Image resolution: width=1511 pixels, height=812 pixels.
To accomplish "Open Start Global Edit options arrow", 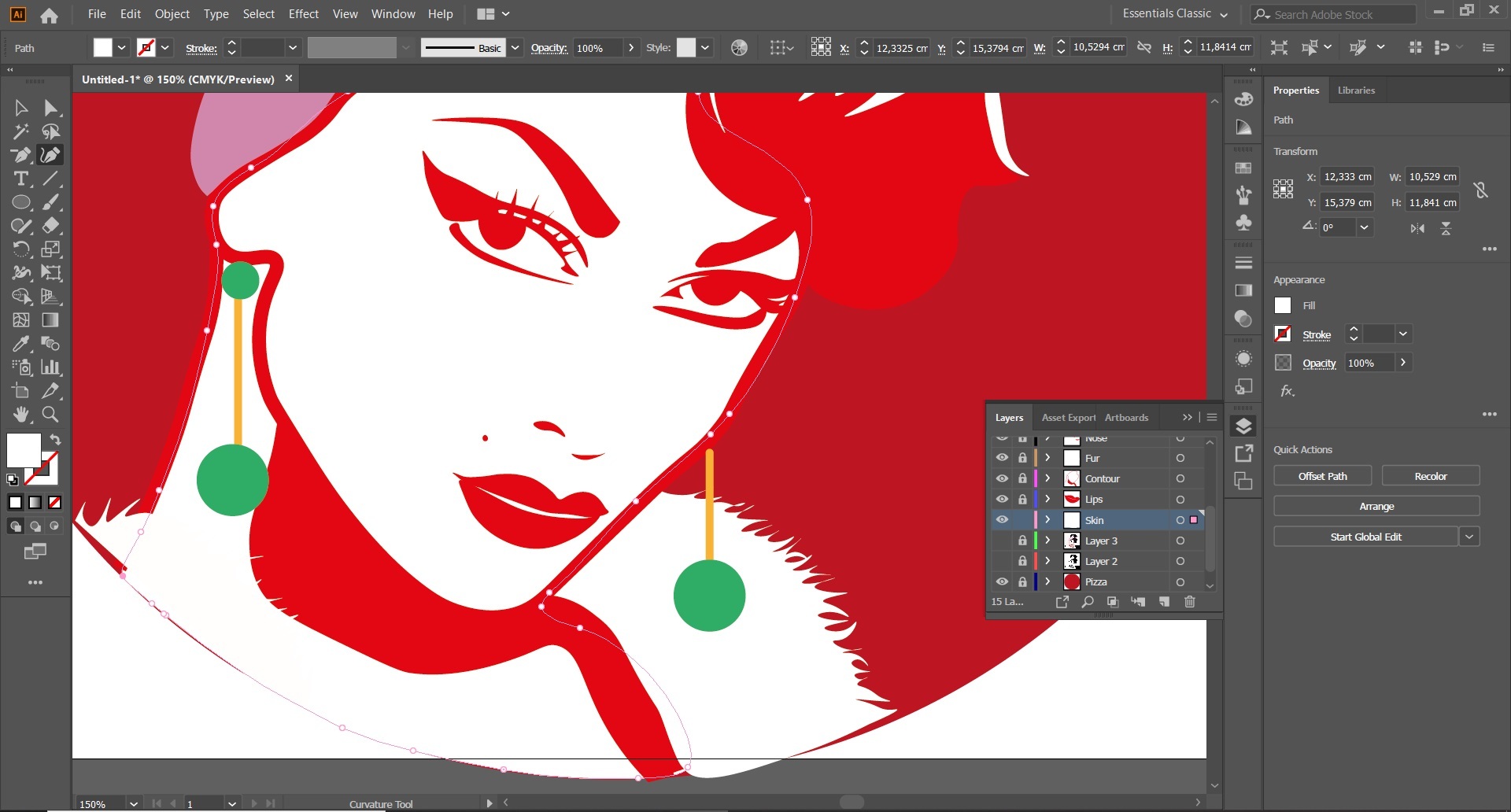I will click(1469, 537).
